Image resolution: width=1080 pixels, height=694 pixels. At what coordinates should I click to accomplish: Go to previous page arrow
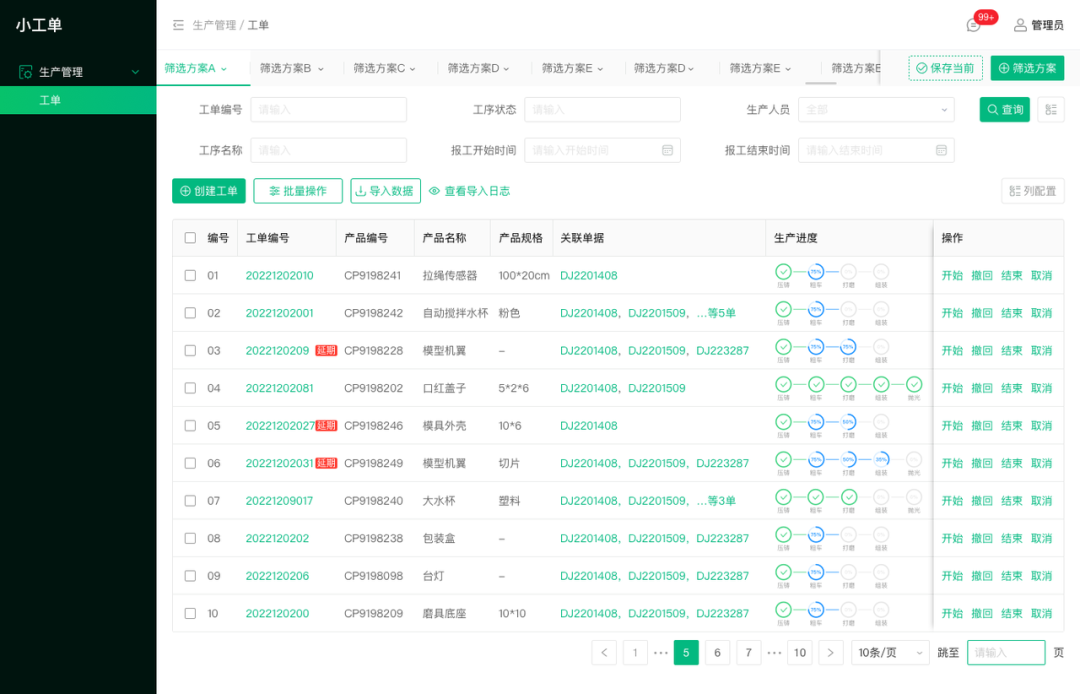[x=604, y=653]
